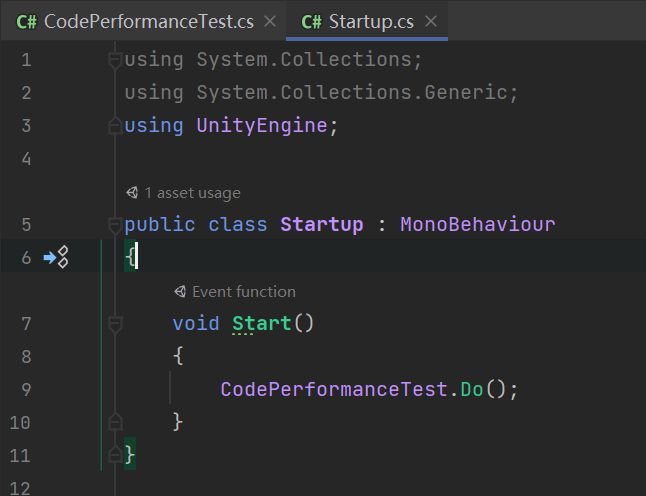Click the 'Event function' code lens hint
The height and width of the screenshot is (496, 646).
[x=244, y=292]
